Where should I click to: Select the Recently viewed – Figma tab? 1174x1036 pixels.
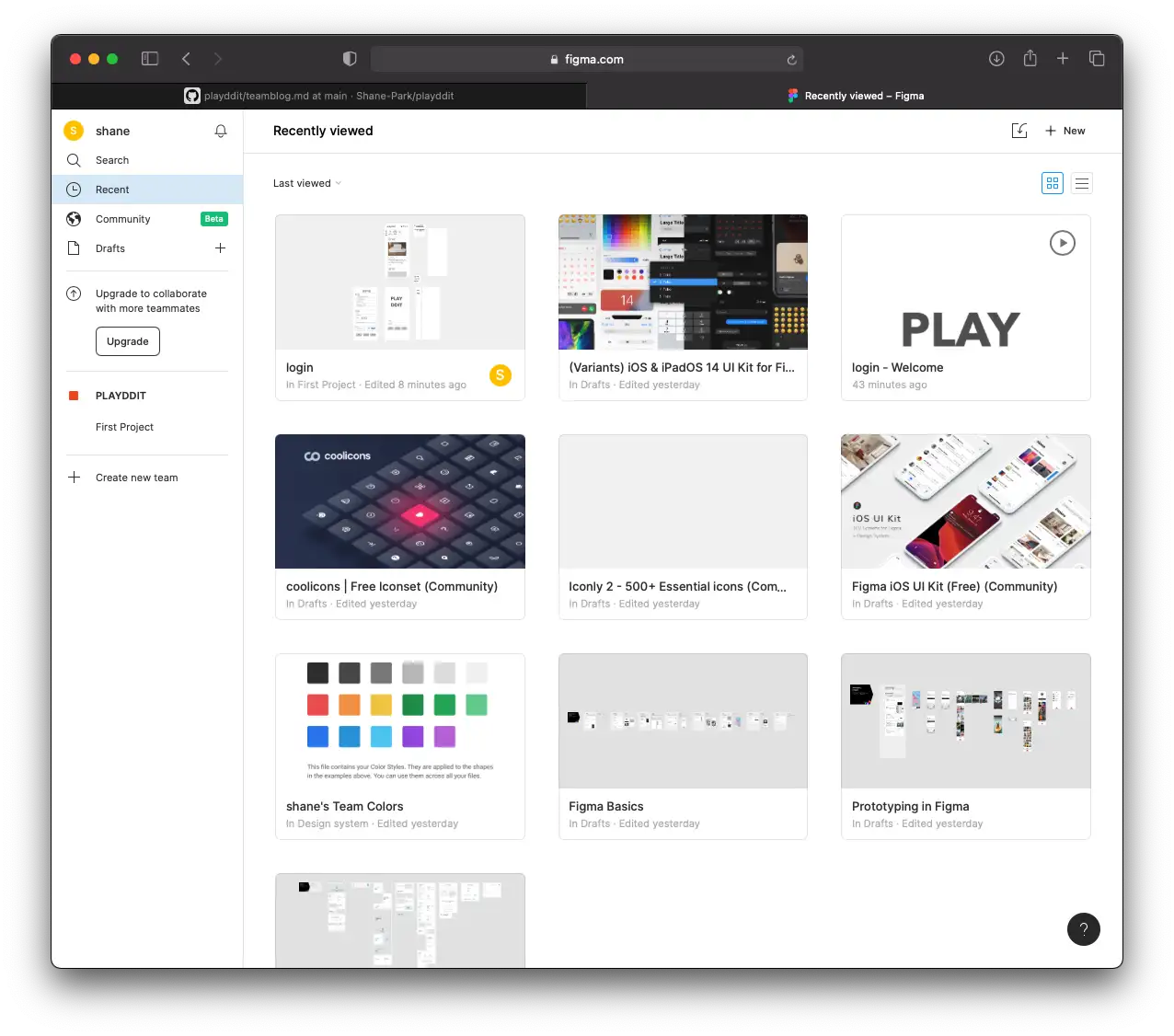point(855,96)
